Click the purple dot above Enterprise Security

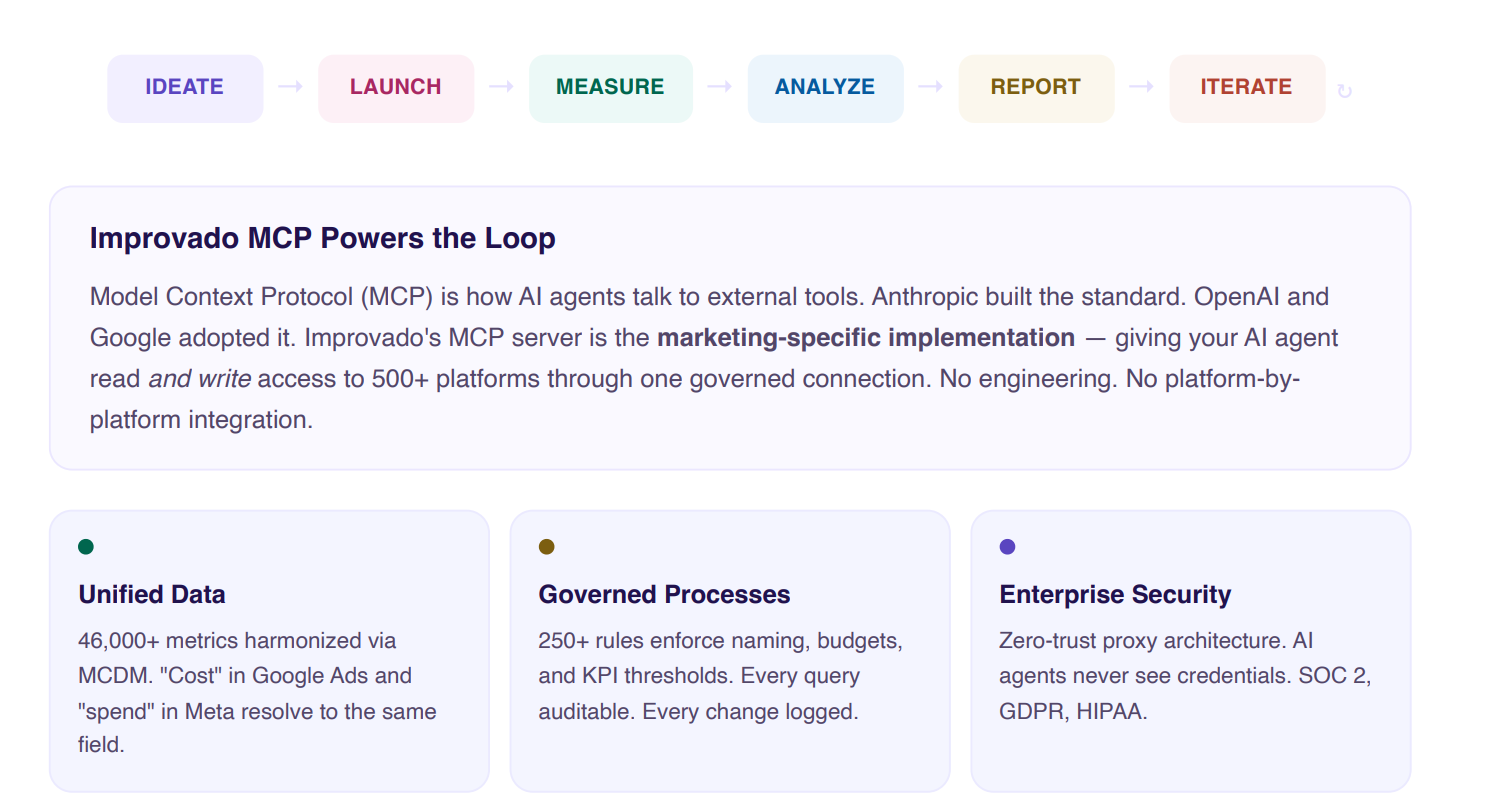coord(1007,546)
